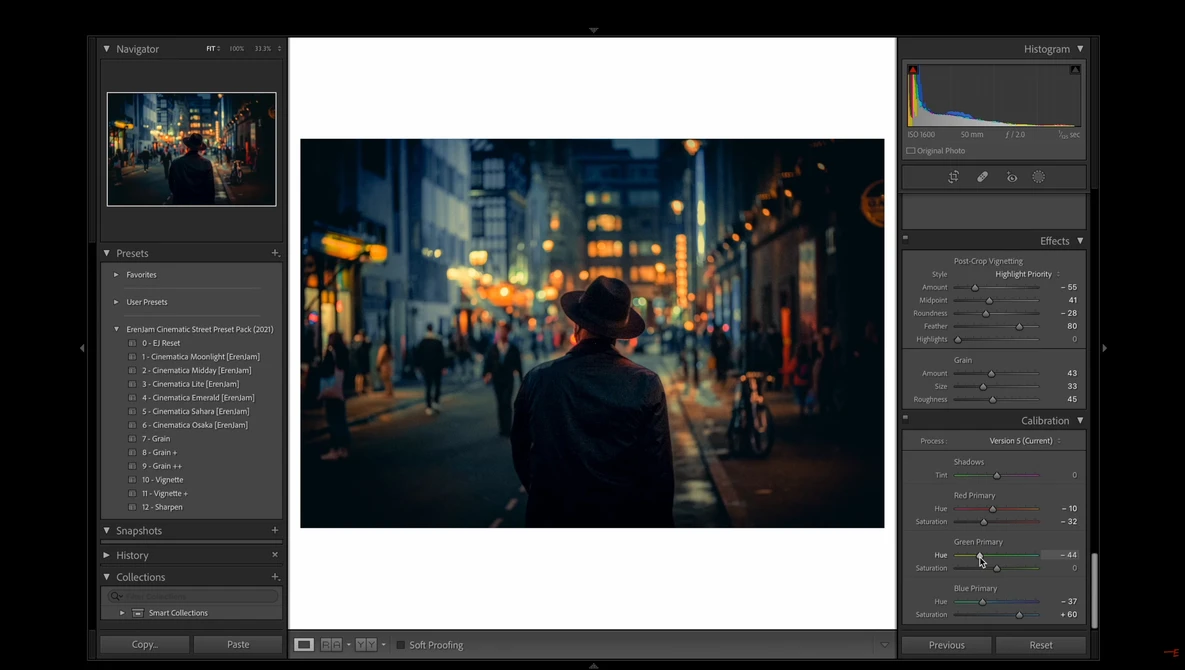Enable Soft Proofing checkbox

coord(401,645)
